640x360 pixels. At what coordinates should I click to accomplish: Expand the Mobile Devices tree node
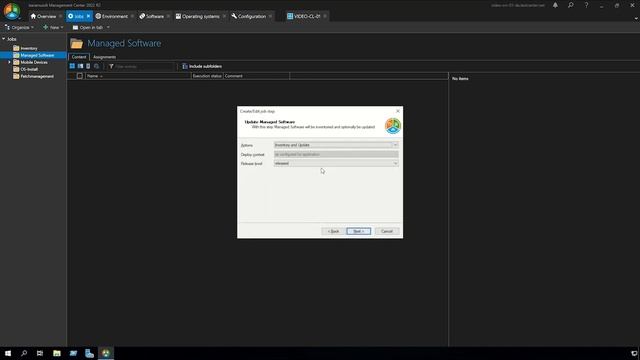(x=9, y=62)
